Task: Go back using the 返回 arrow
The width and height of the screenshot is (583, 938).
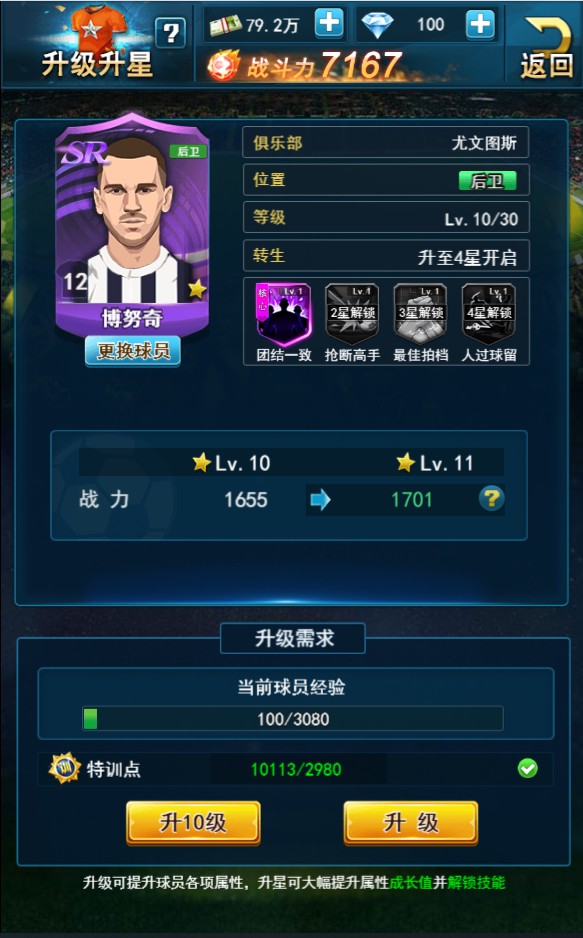Action: click(x=547, y=48)
